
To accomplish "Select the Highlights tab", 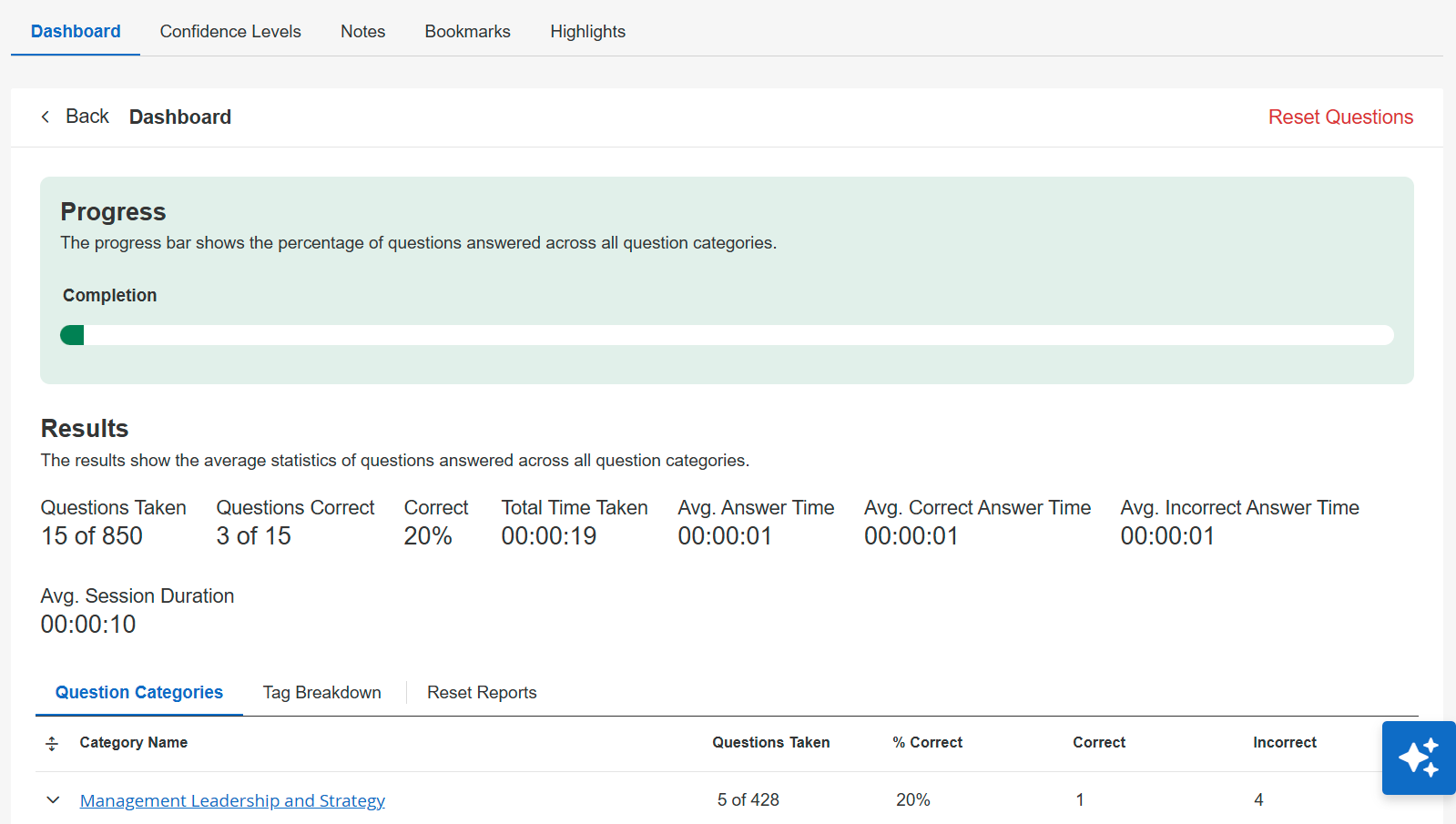I will [x=587, y=32].
